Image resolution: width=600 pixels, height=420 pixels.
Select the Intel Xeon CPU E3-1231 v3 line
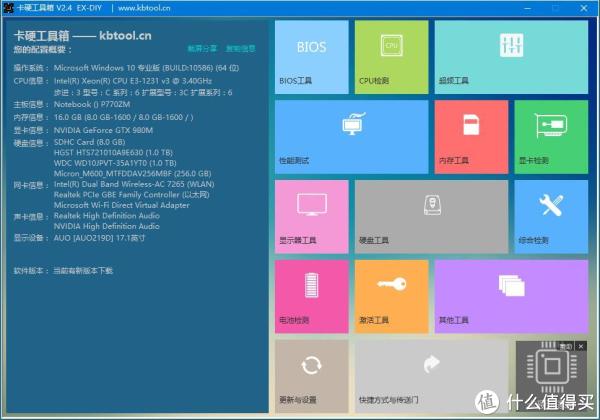[x=133, y=81]
